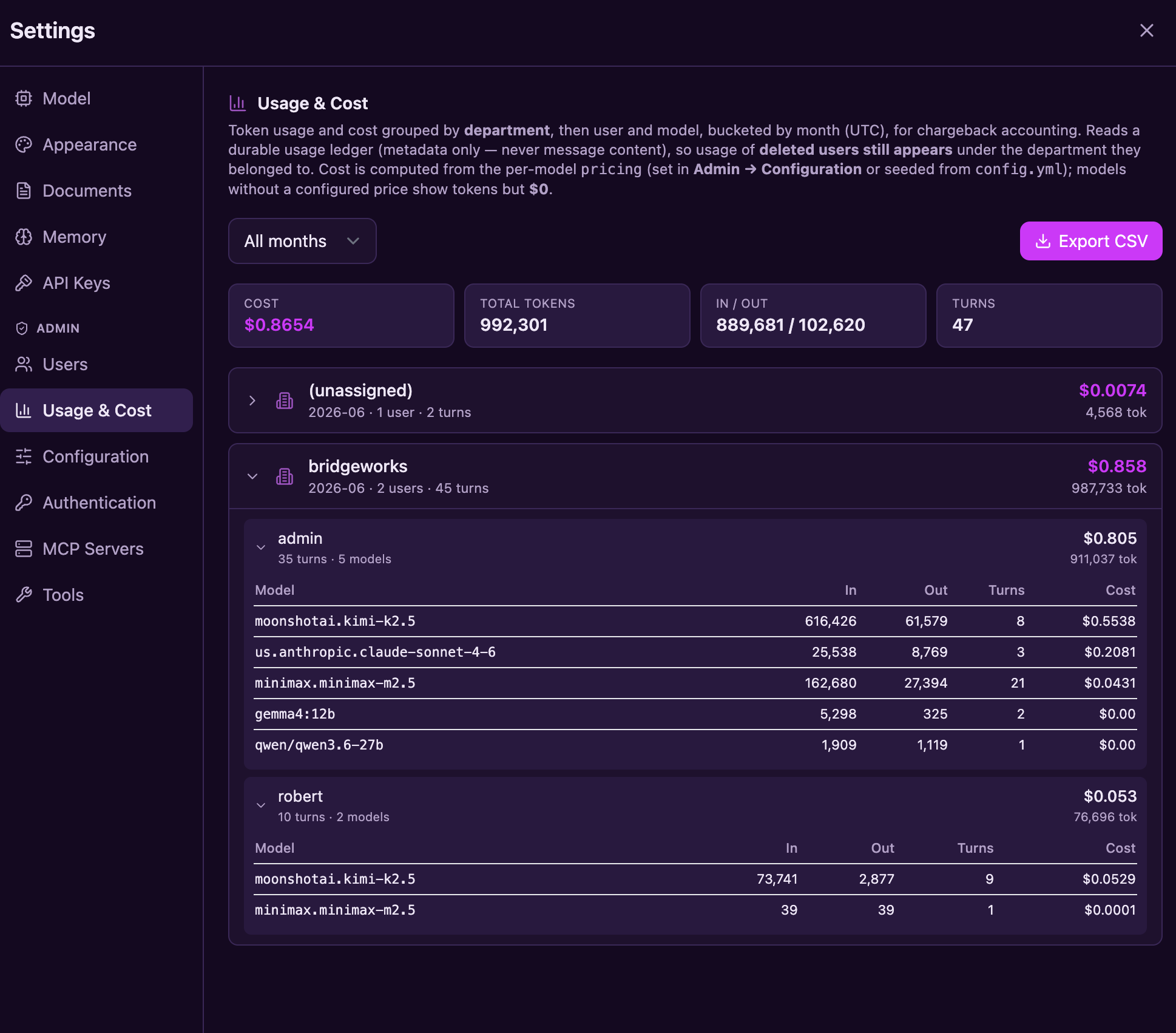
Task: Click the Authentication key icon
Action: coord(24,503)
